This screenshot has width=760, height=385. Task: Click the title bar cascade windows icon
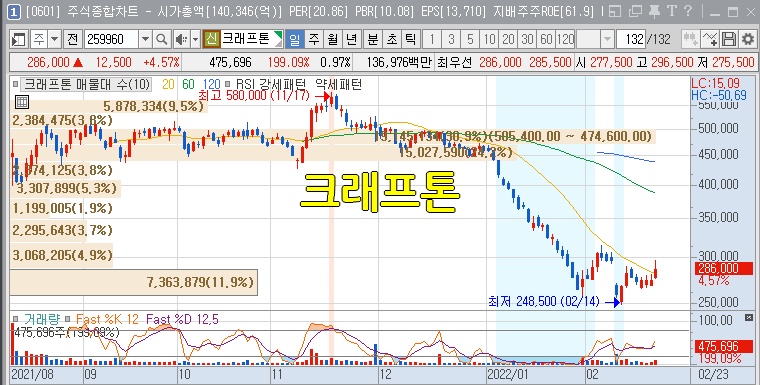click(634, 12)
